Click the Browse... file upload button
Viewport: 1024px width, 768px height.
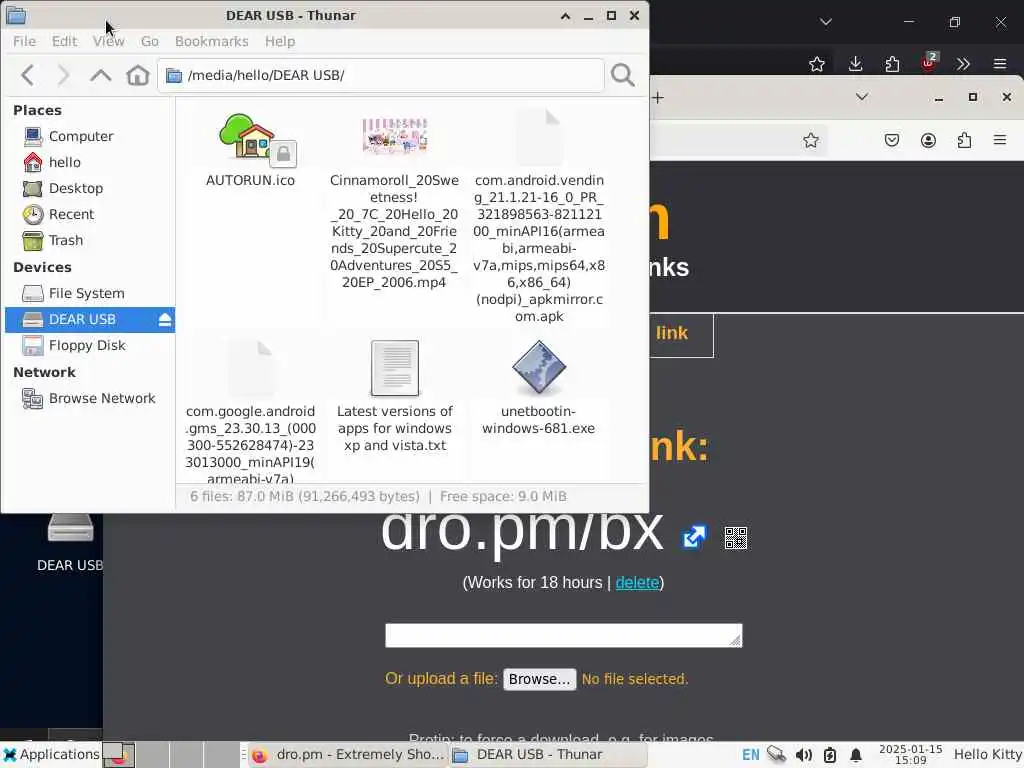tap(539, 679)
